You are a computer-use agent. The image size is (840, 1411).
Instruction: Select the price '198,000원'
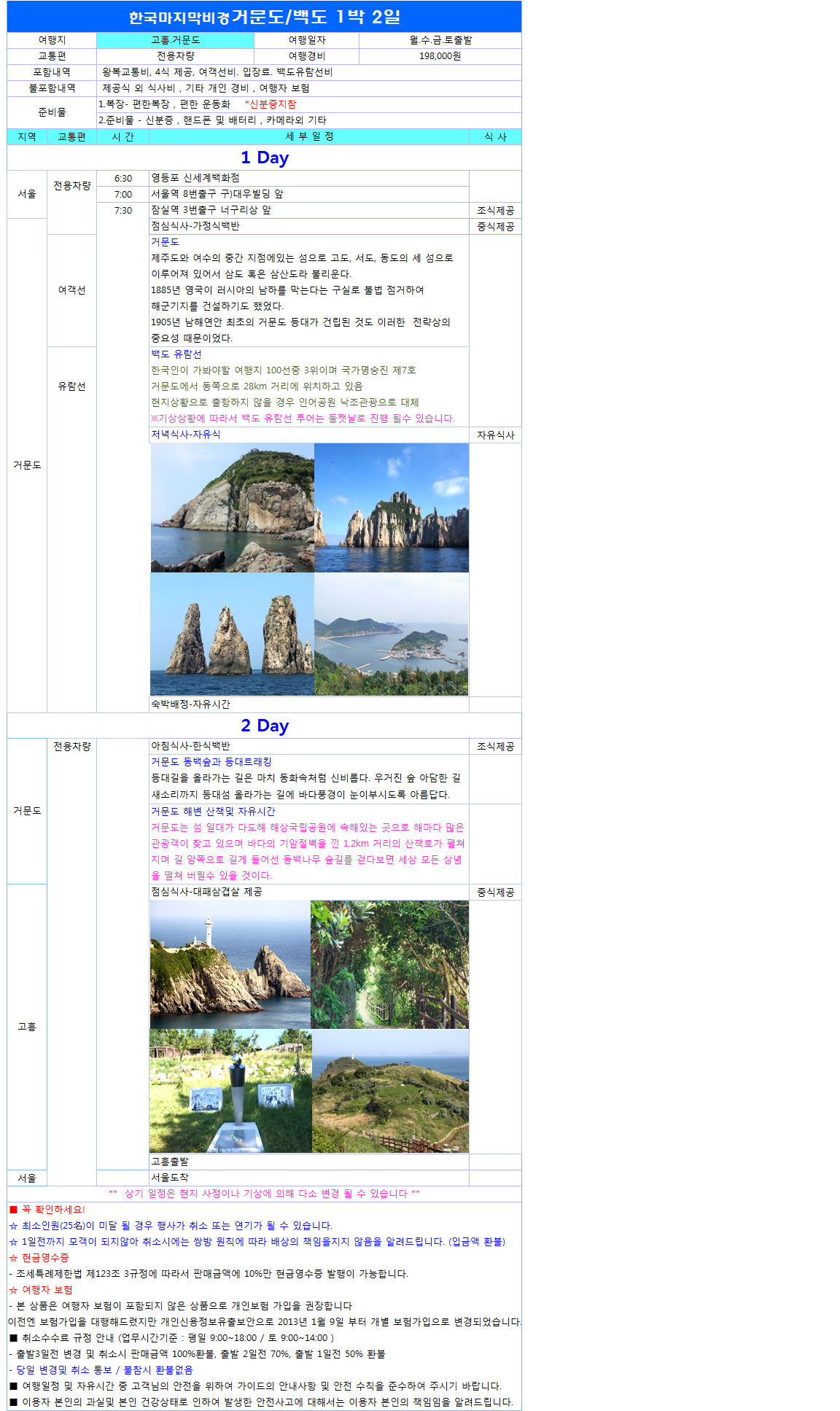coord(440,56)
